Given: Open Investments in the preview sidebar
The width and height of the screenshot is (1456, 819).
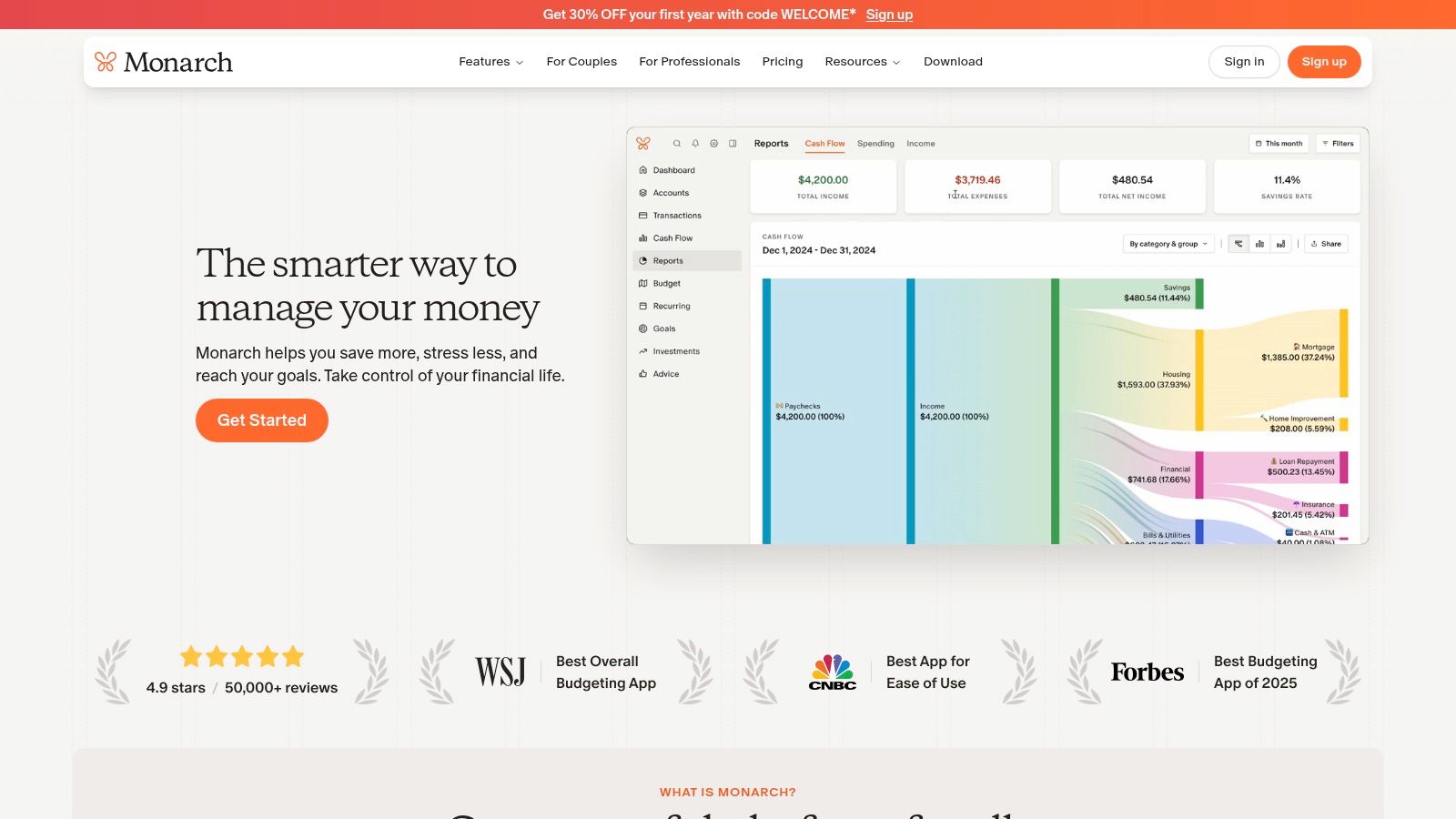Looking at the screenshot, I should 687,351.
